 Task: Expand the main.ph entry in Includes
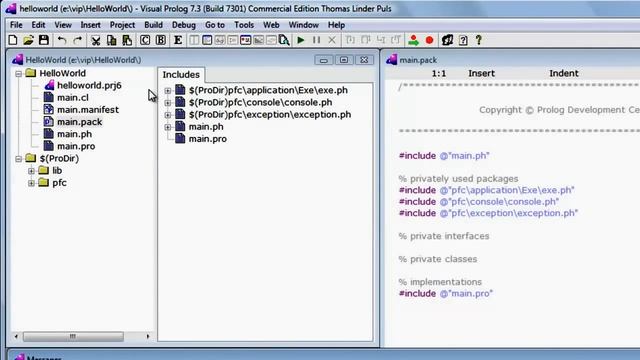pyautogui.click(x=168, y=127)
